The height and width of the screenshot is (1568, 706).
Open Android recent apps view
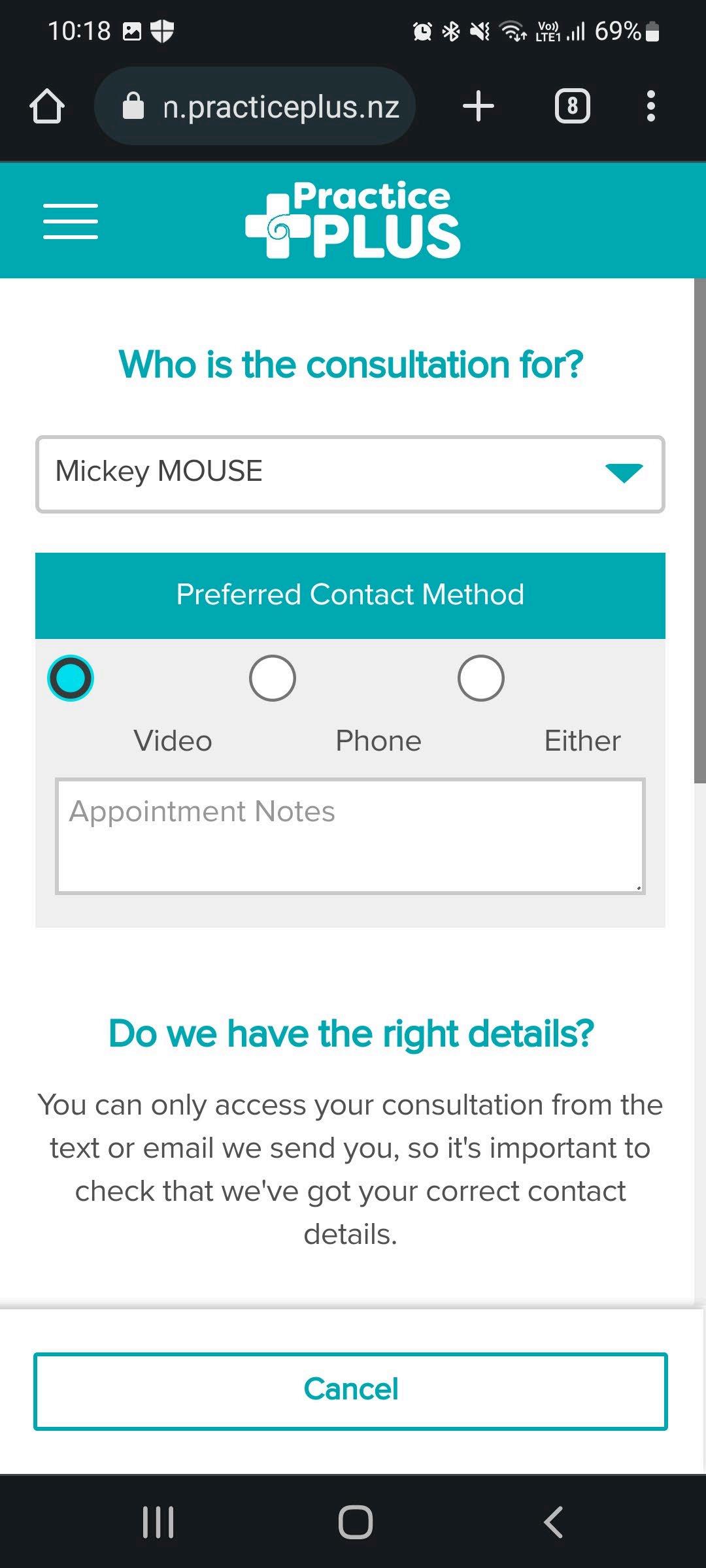coord(158,1522)
